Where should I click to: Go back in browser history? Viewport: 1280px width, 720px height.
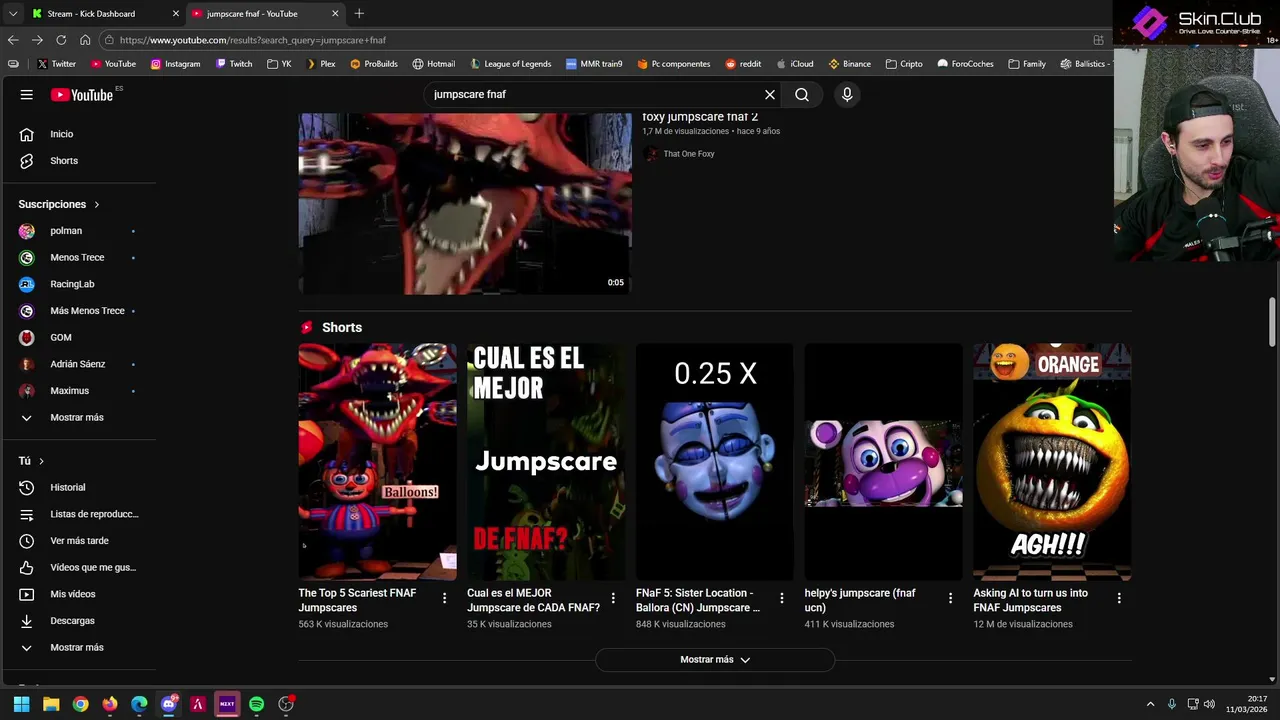(x=13, y=40)
